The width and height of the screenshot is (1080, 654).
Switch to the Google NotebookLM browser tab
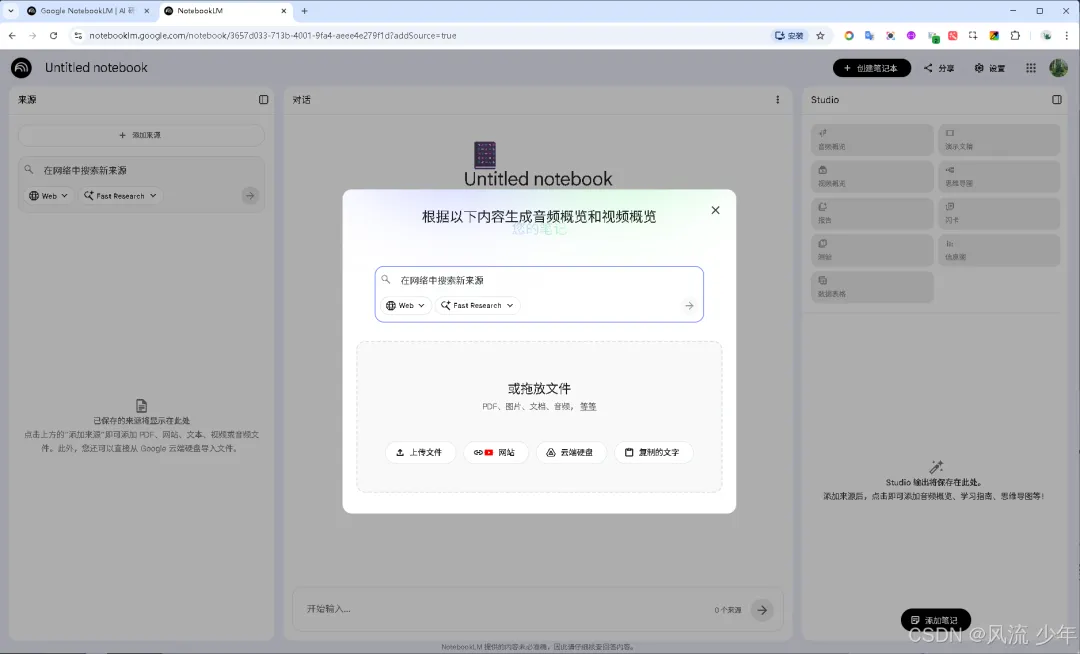(x=88, y=11)
